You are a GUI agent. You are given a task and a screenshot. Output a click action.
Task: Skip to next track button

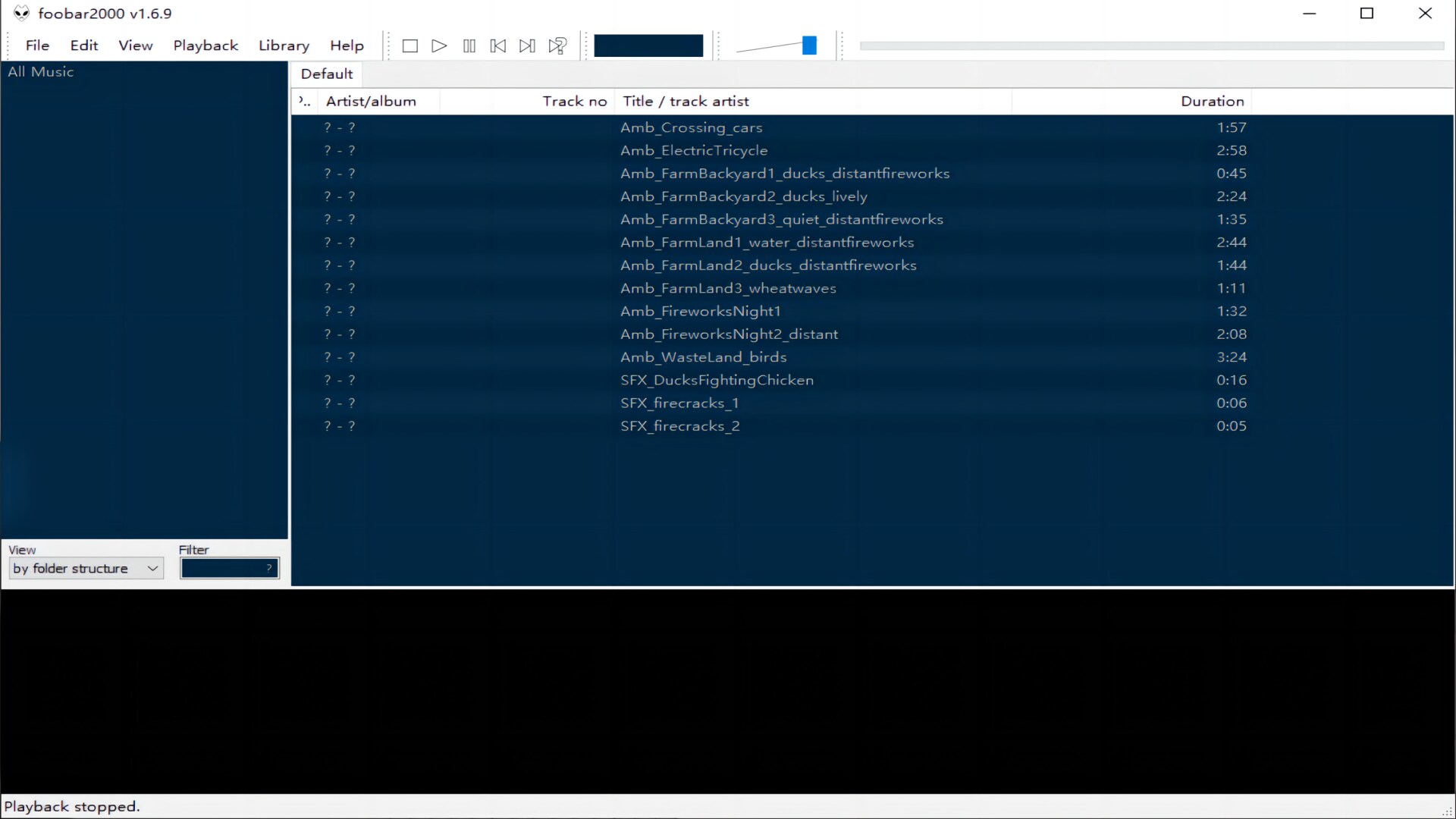[x=527, y=46]
